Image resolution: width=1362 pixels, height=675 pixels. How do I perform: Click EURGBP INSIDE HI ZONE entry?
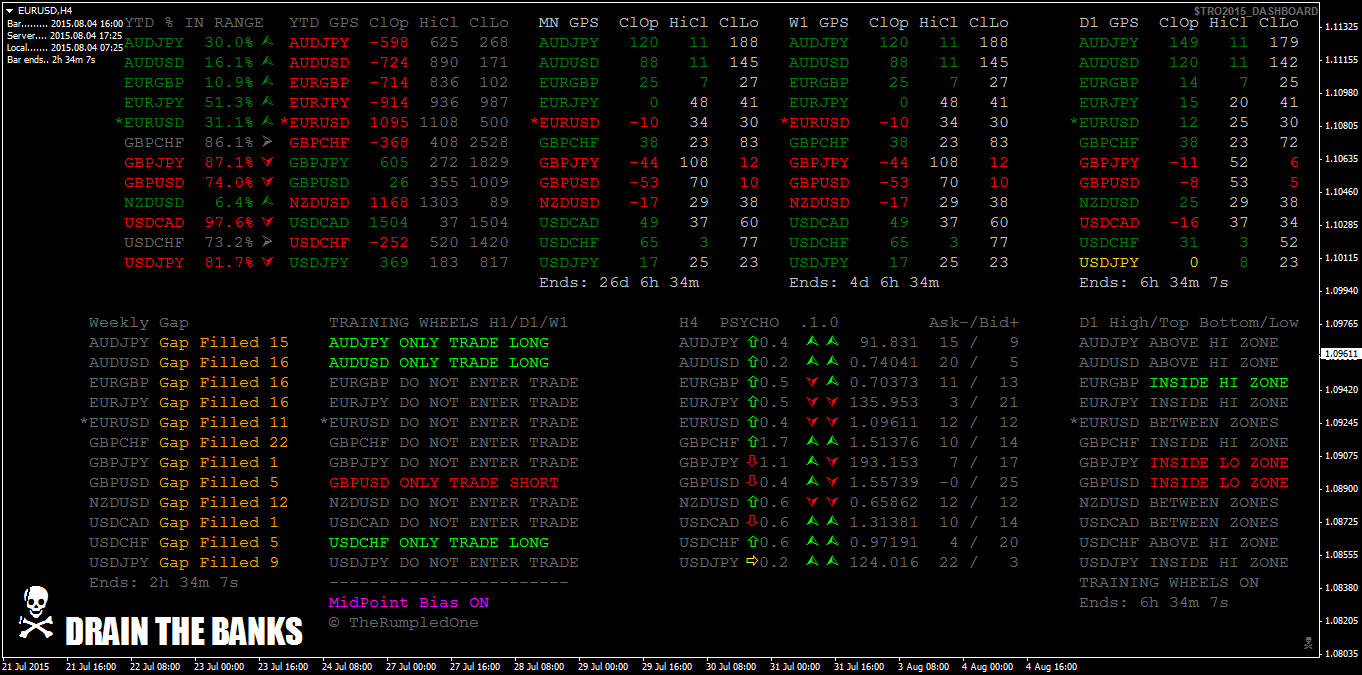(1183, 382)
